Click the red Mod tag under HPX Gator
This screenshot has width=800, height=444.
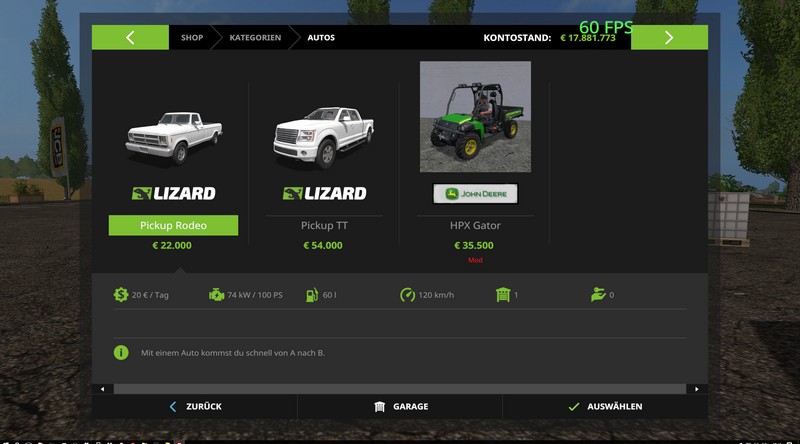(475, 260)
